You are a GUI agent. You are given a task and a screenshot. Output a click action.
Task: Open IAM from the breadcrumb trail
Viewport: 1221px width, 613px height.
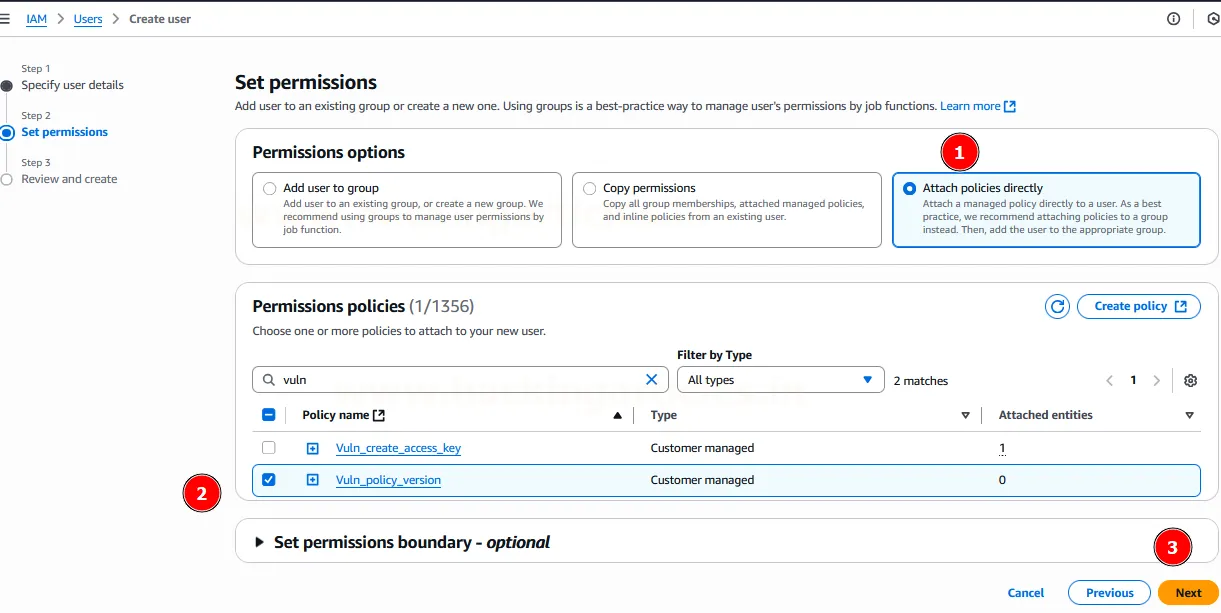coord(36,17)
